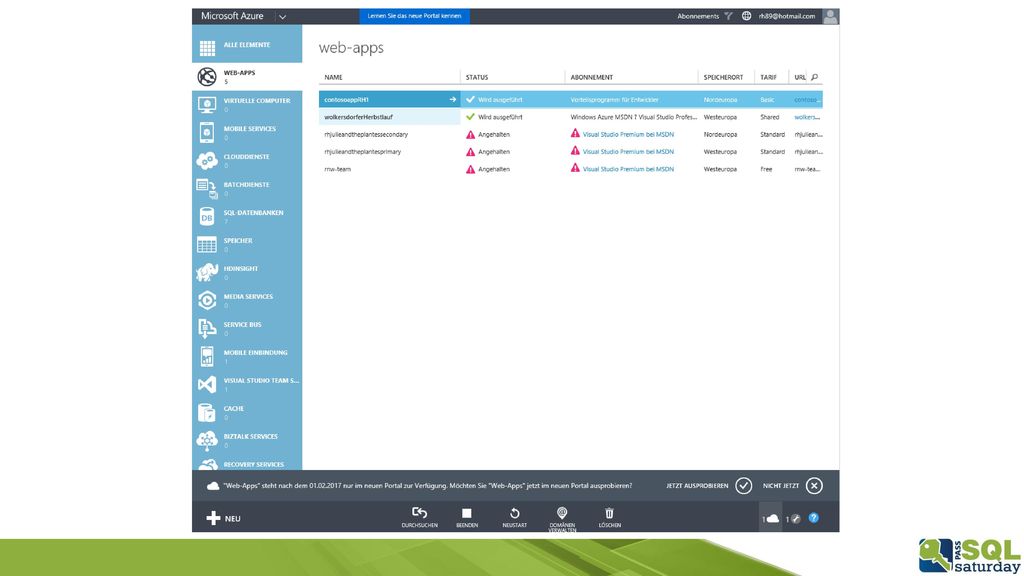Go to Service Bus
The height and width of the screenshot is (576, 1024).
[x=247, y=328]
